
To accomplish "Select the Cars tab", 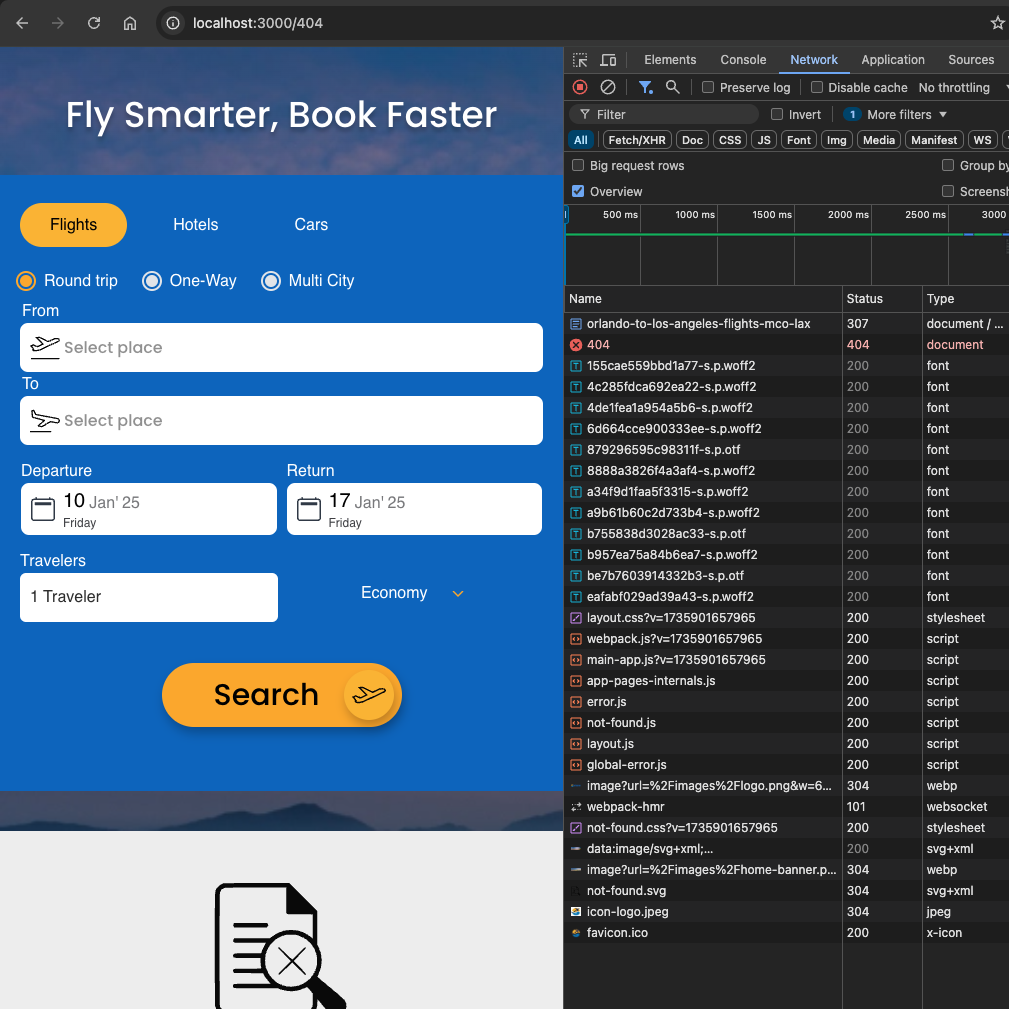I will pos(311,225).
